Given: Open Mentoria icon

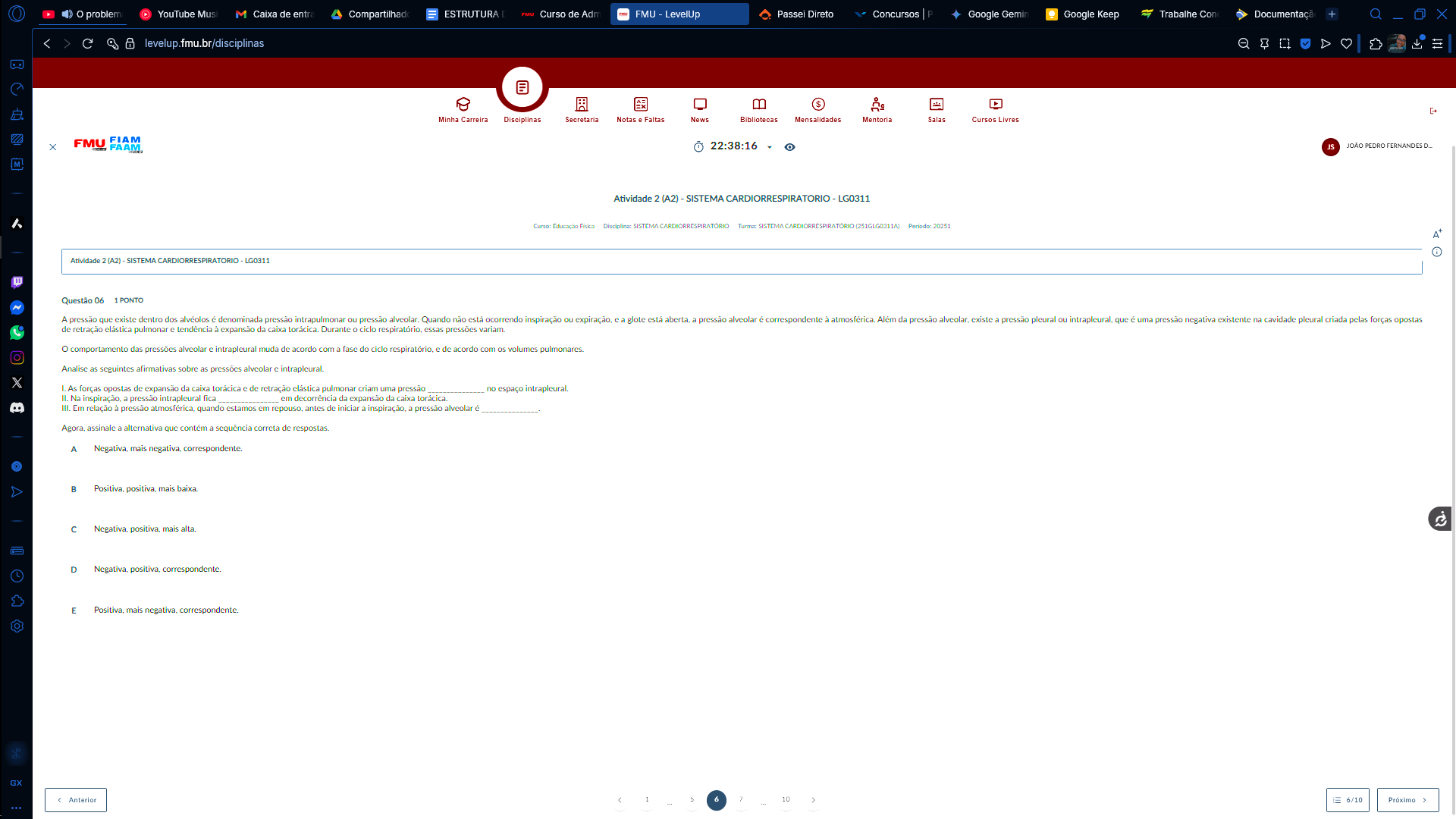Looking at the screenshot, I should [877, 105].
